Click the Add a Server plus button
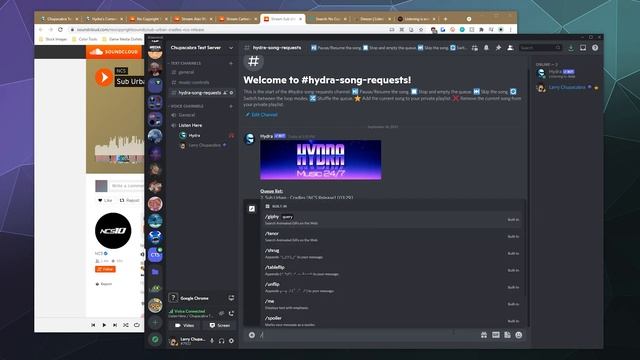The height and width of the screenshot is (360, 640). tap(155, 322)
